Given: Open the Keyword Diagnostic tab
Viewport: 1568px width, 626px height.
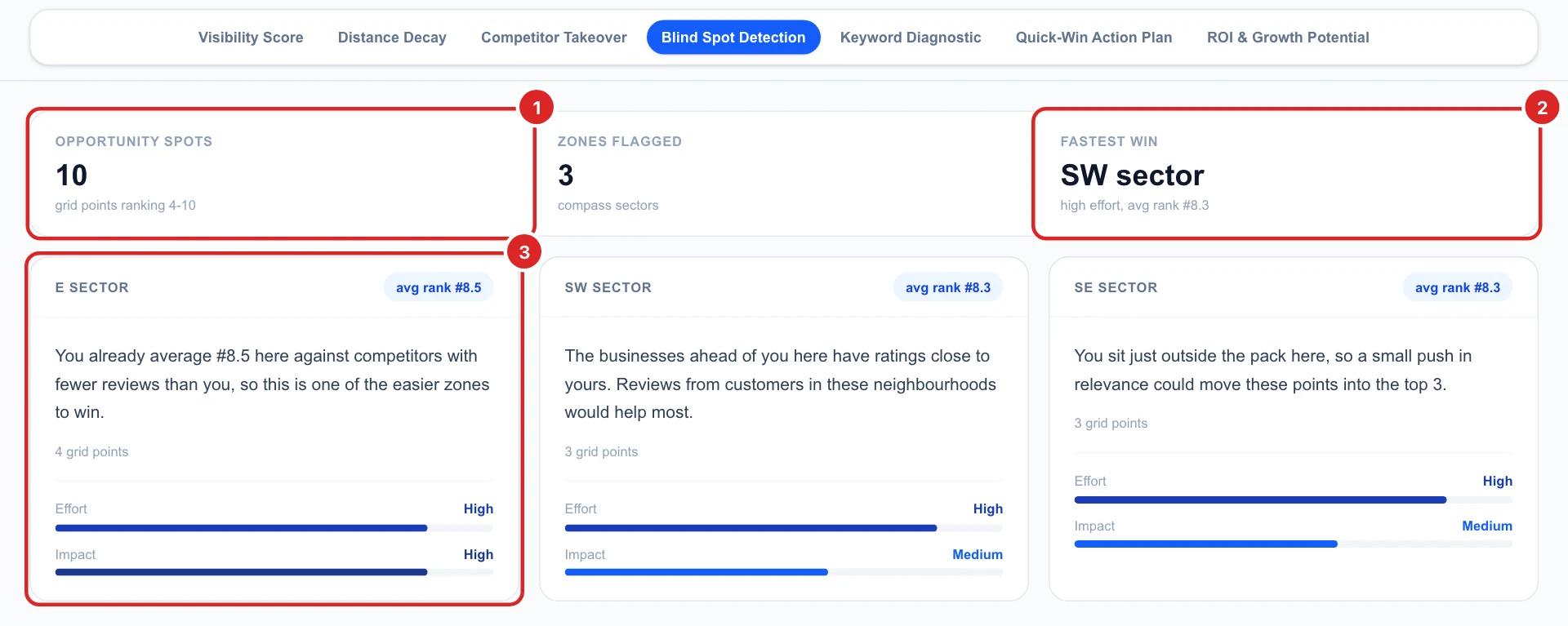Looking at the screenshot, I should pos(911,38).
